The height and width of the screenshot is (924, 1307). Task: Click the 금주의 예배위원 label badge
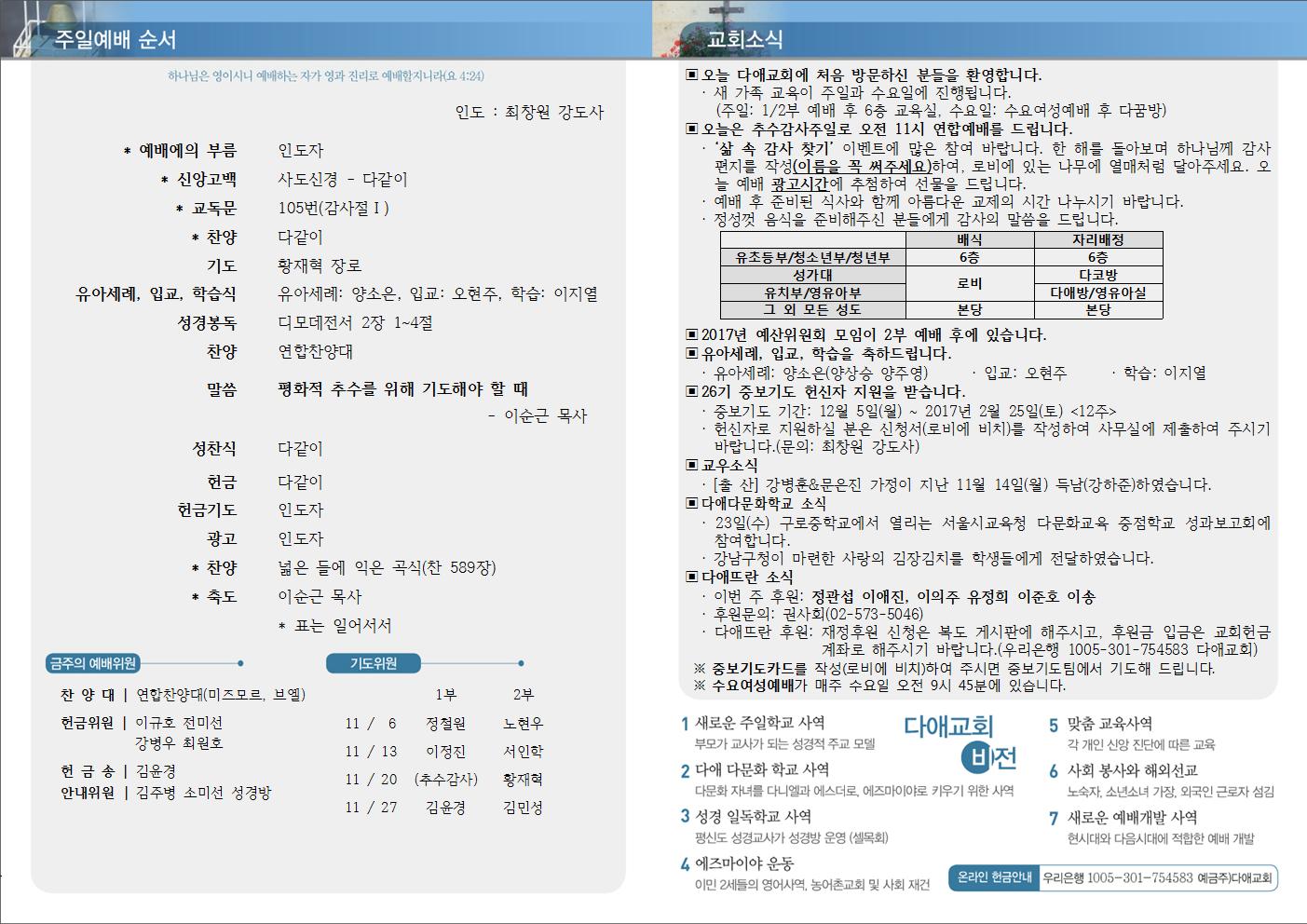92,663
